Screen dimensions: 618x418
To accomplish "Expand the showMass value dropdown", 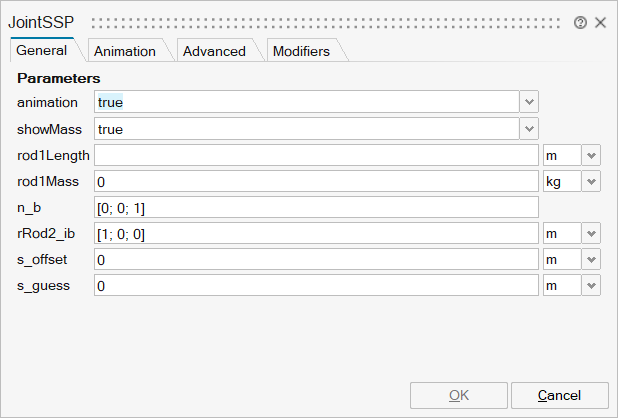I will coord(529,128).
